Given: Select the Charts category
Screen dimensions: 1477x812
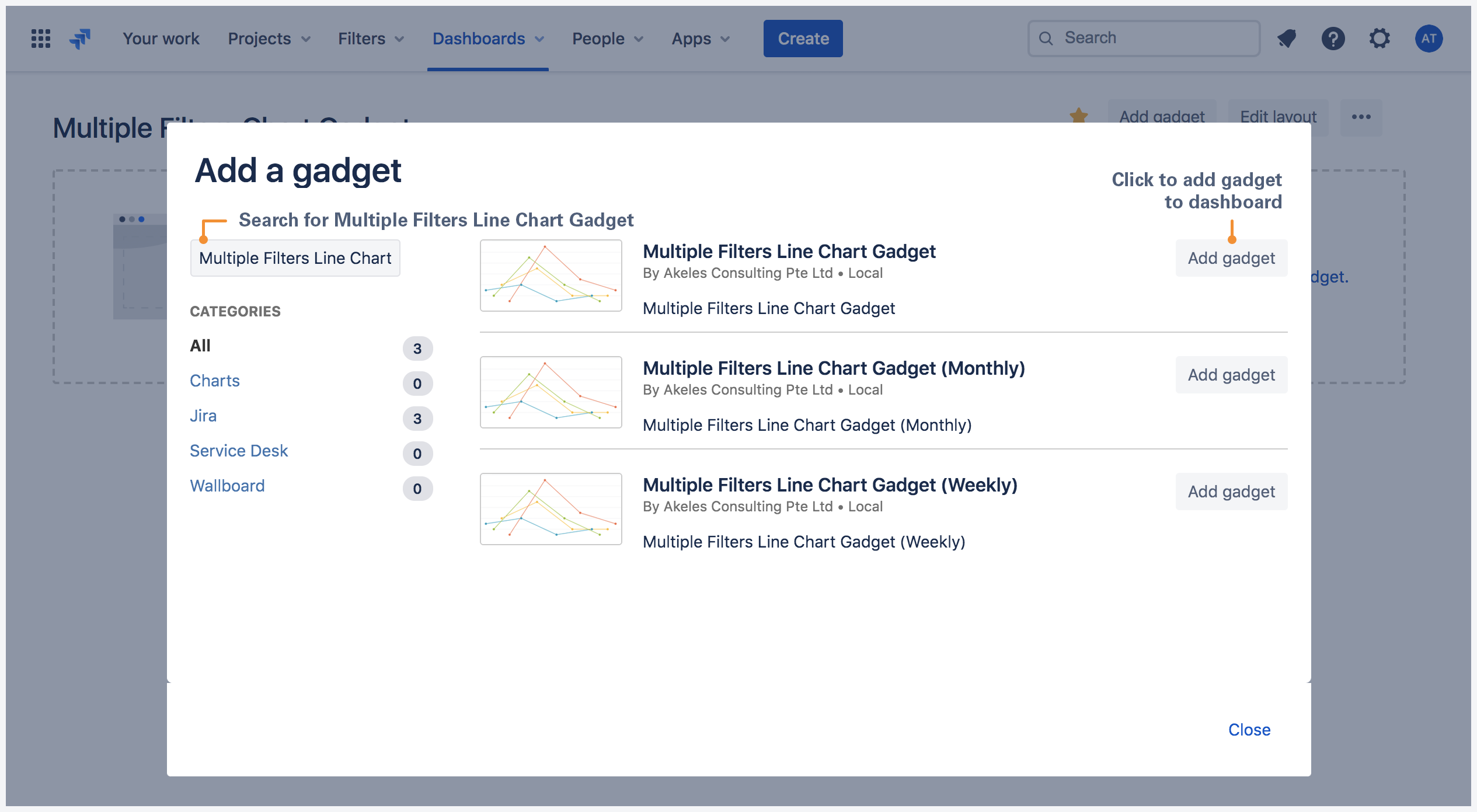Looking at the screenshot, I should point(215,381).
